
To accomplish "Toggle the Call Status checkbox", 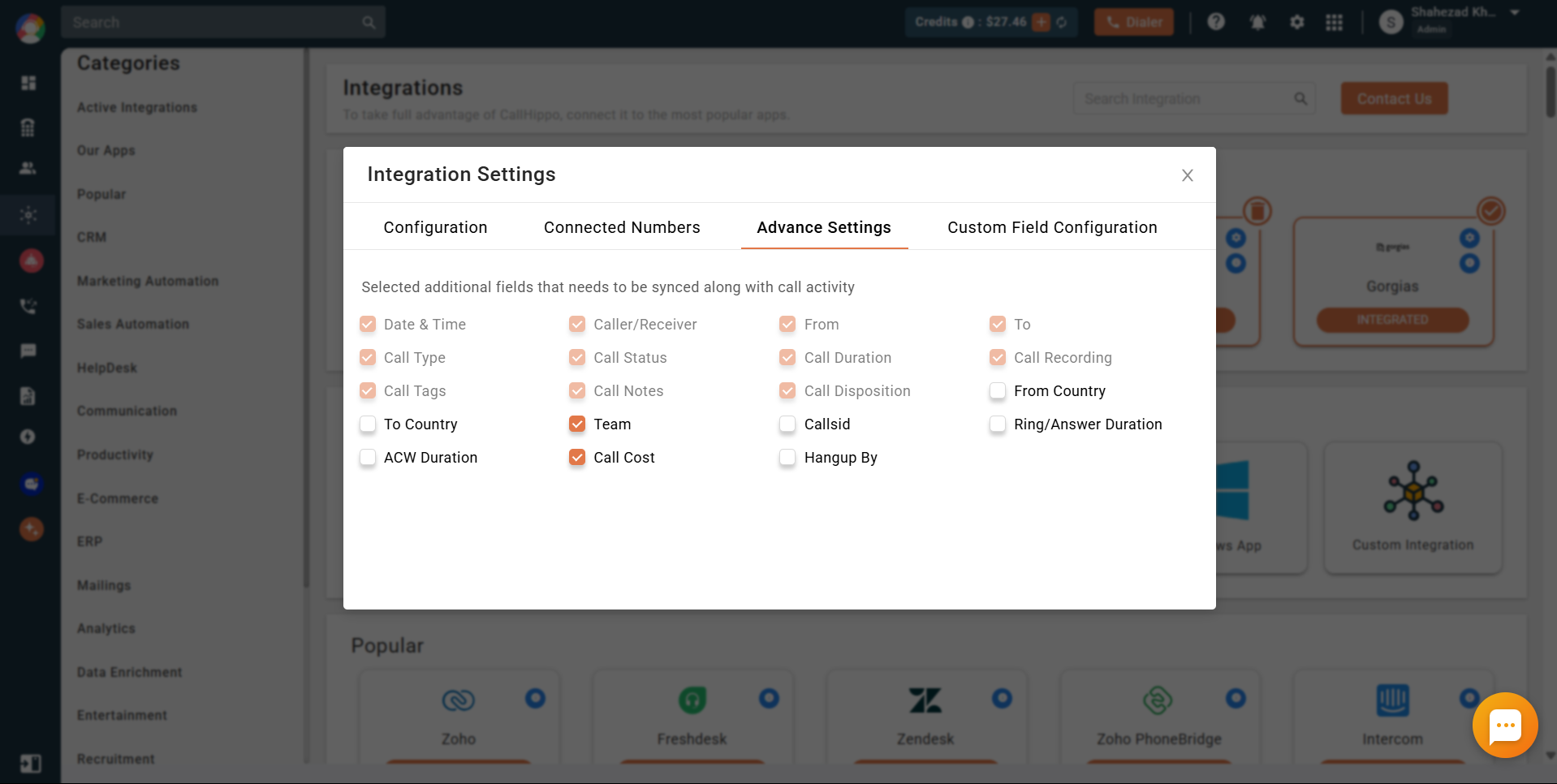I will (577, 358).
